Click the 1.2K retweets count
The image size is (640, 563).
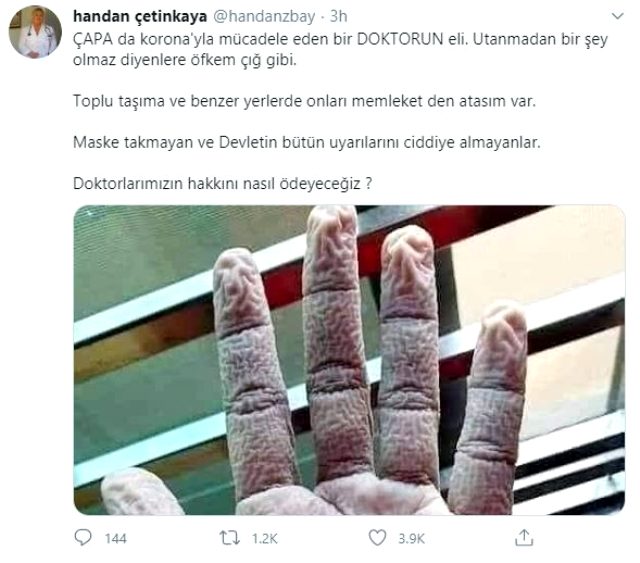pos(264,539)
